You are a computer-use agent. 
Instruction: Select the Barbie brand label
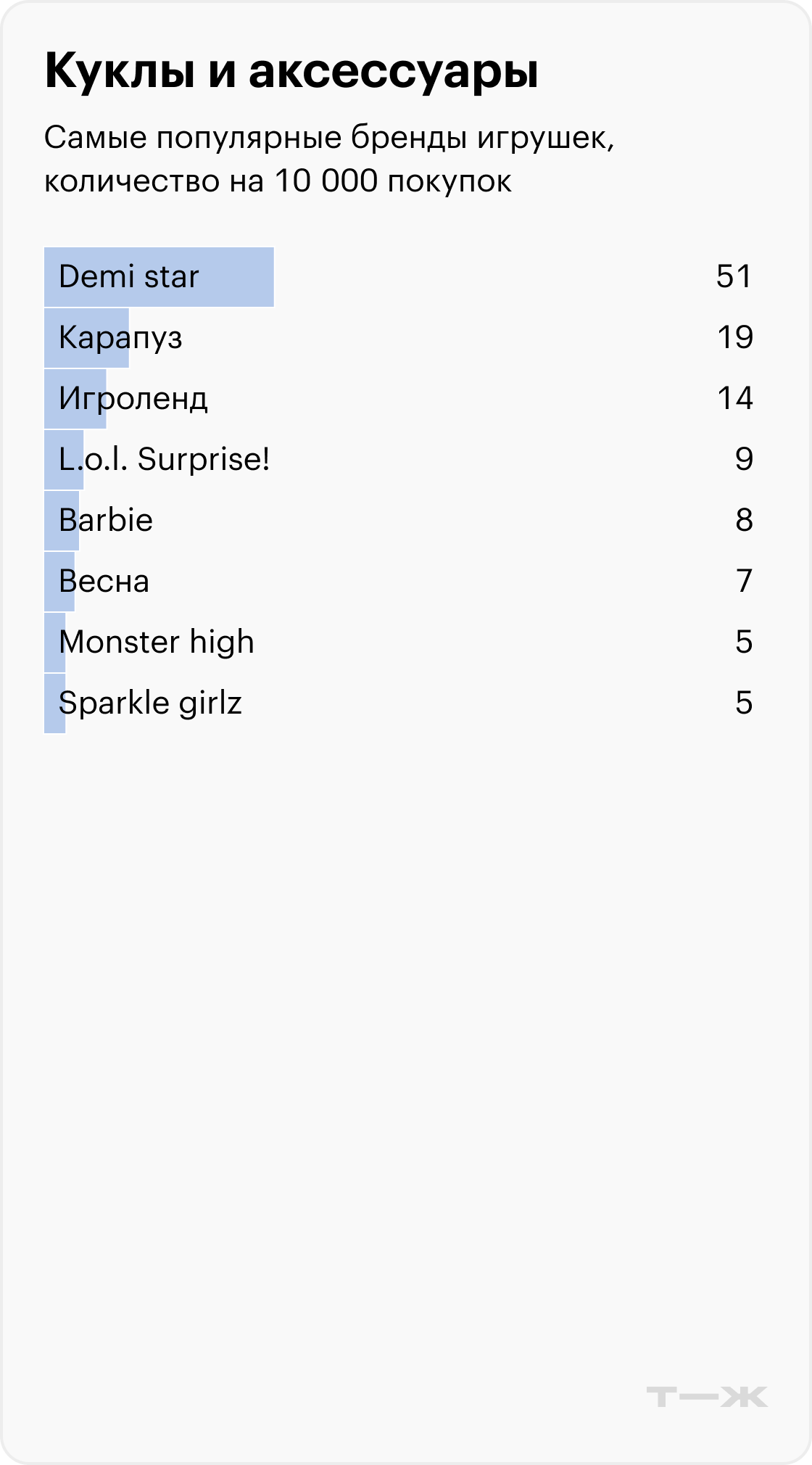coord(106,521)
